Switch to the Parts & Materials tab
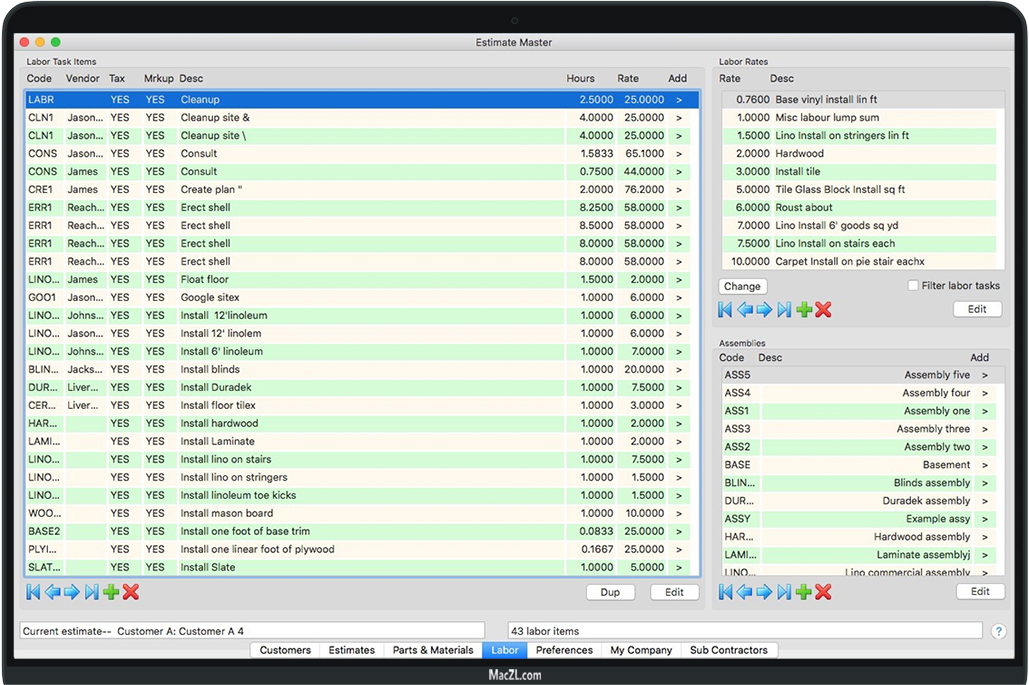 point(432,650)
